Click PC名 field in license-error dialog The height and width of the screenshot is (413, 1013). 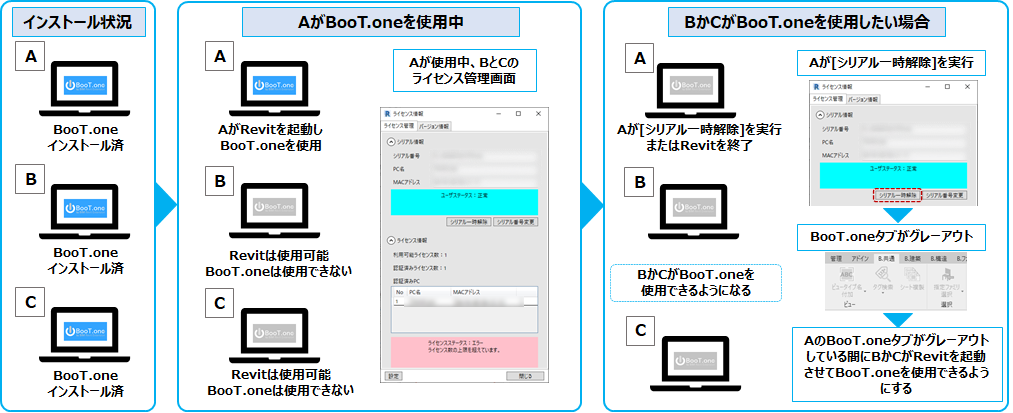click(485, 169)
